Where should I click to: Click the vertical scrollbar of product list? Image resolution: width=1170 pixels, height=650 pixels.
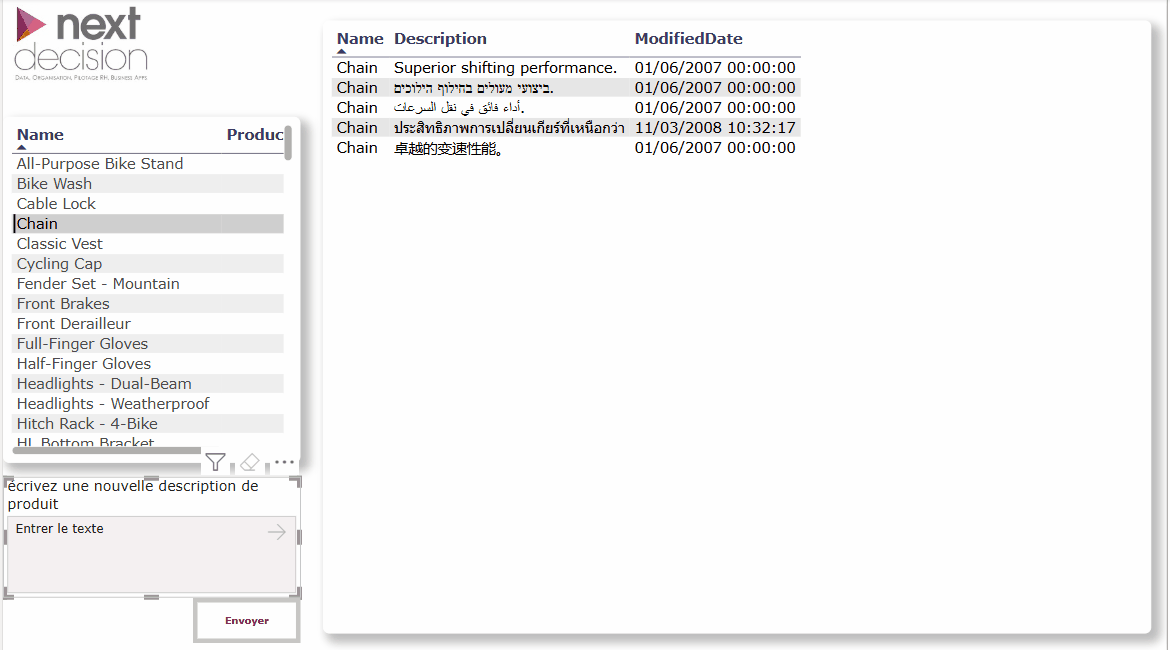pos(288,144)
